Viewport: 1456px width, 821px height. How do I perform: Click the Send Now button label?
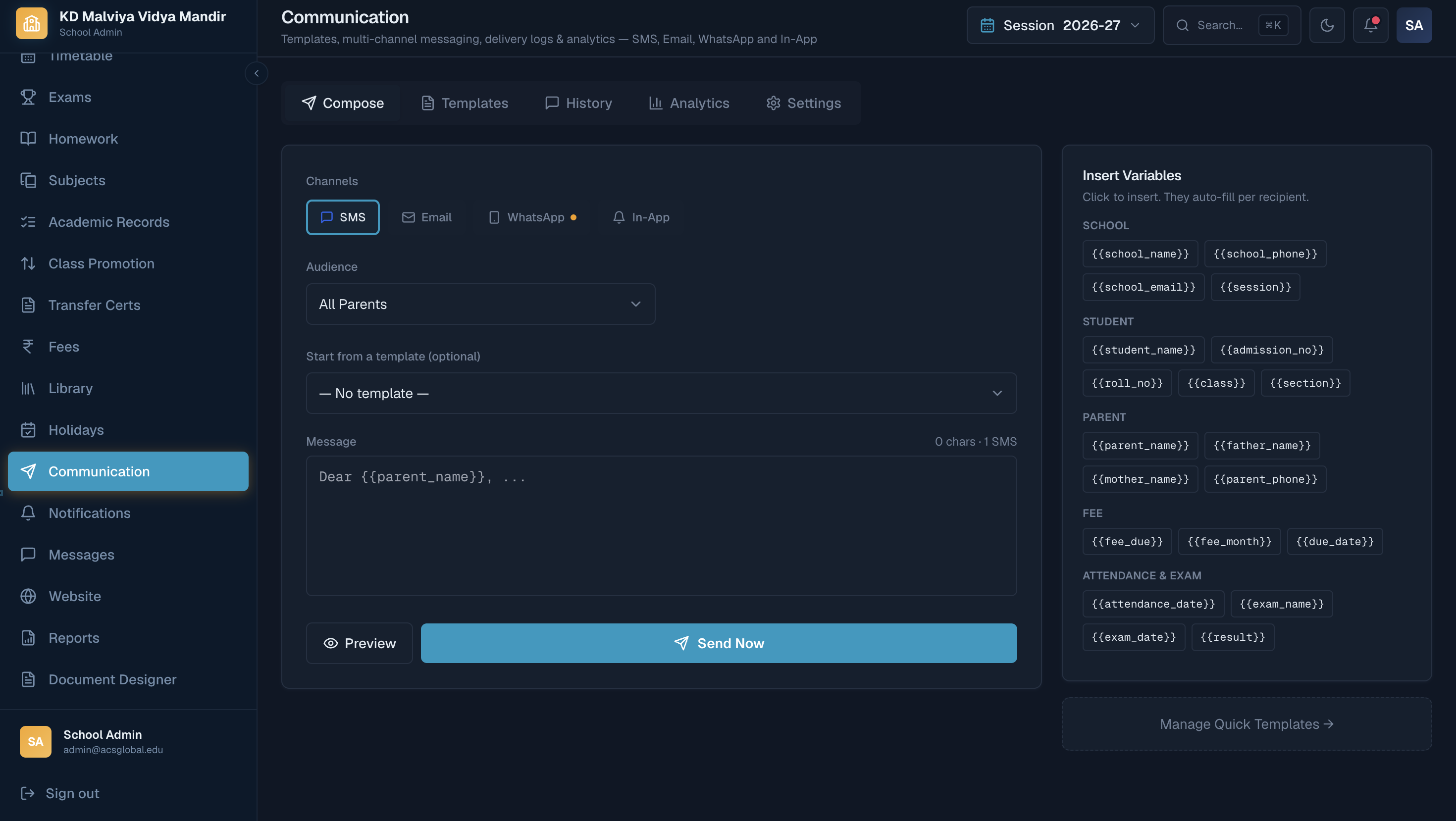tap(730, 643)
